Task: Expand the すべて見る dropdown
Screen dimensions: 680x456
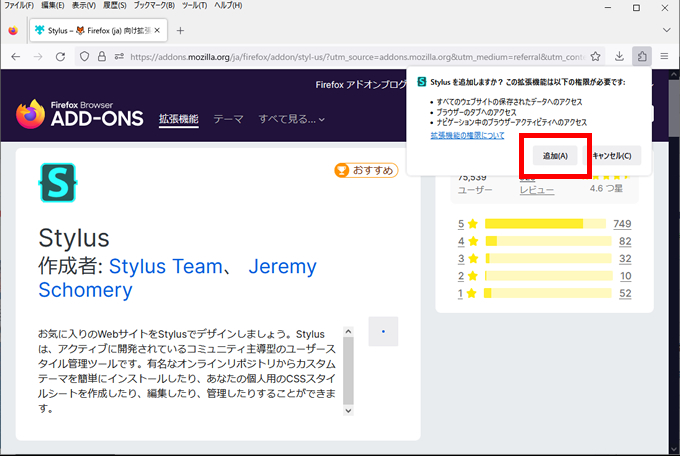Action: point(291,119)
